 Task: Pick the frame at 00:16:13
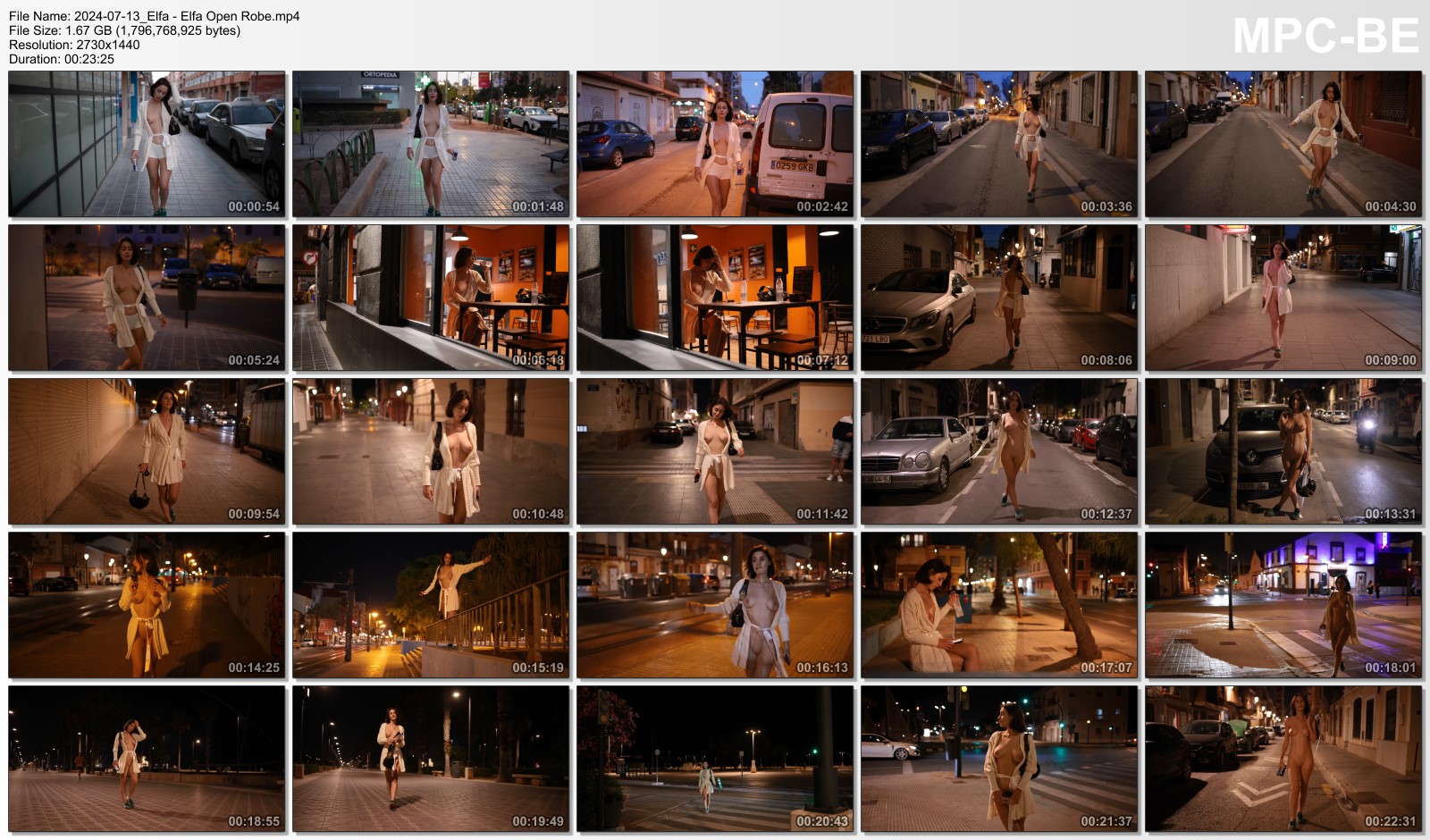click(x=715, y=605)
